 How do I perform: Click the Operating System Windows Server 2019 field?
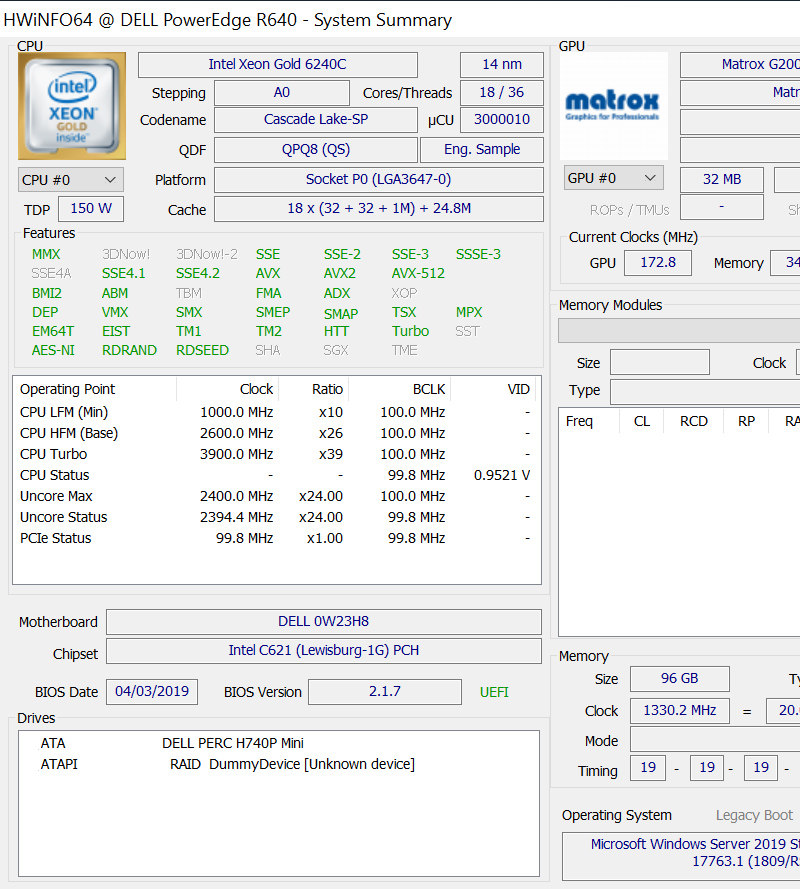tap(682, 856)
